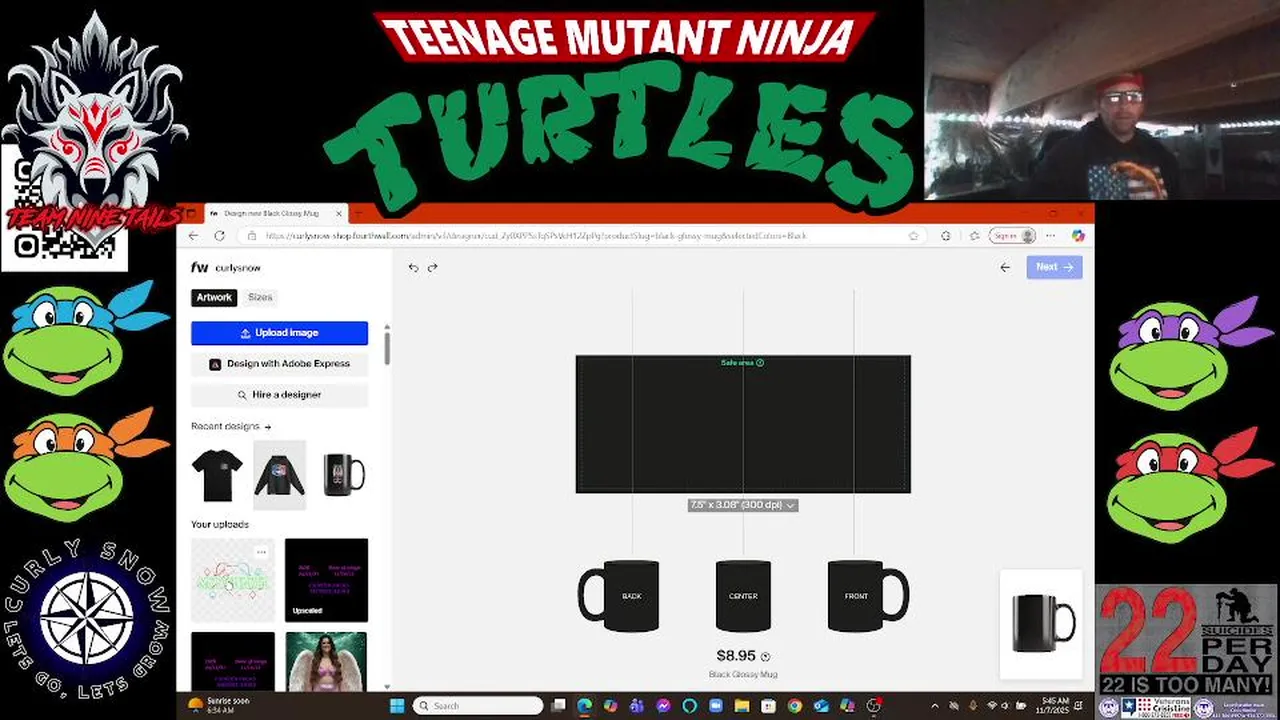Image resolution: width=1280 pixels, height=720 pixels.
Task: Click the Safe area info icon
Action: pos(760,363)
